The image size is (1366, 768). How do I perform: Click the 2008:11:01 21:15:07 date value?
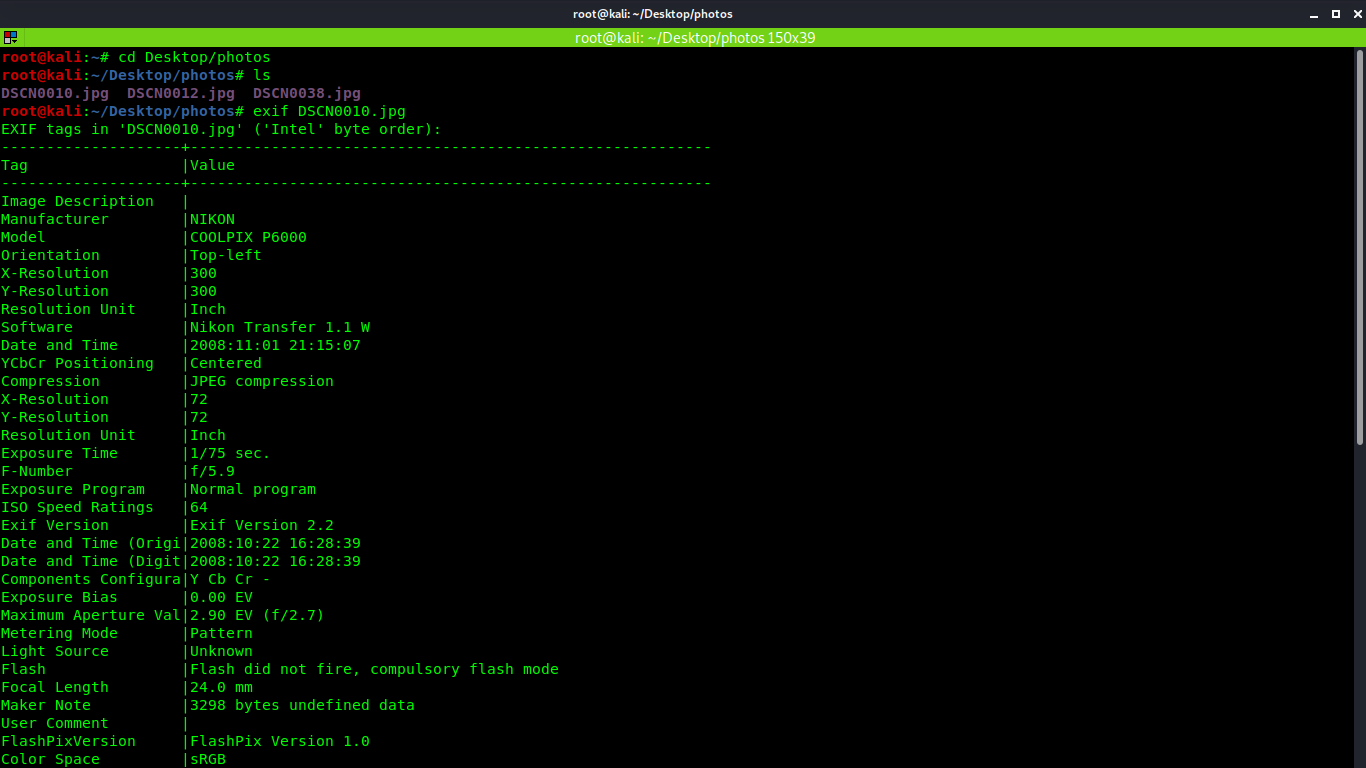(275, 345)
